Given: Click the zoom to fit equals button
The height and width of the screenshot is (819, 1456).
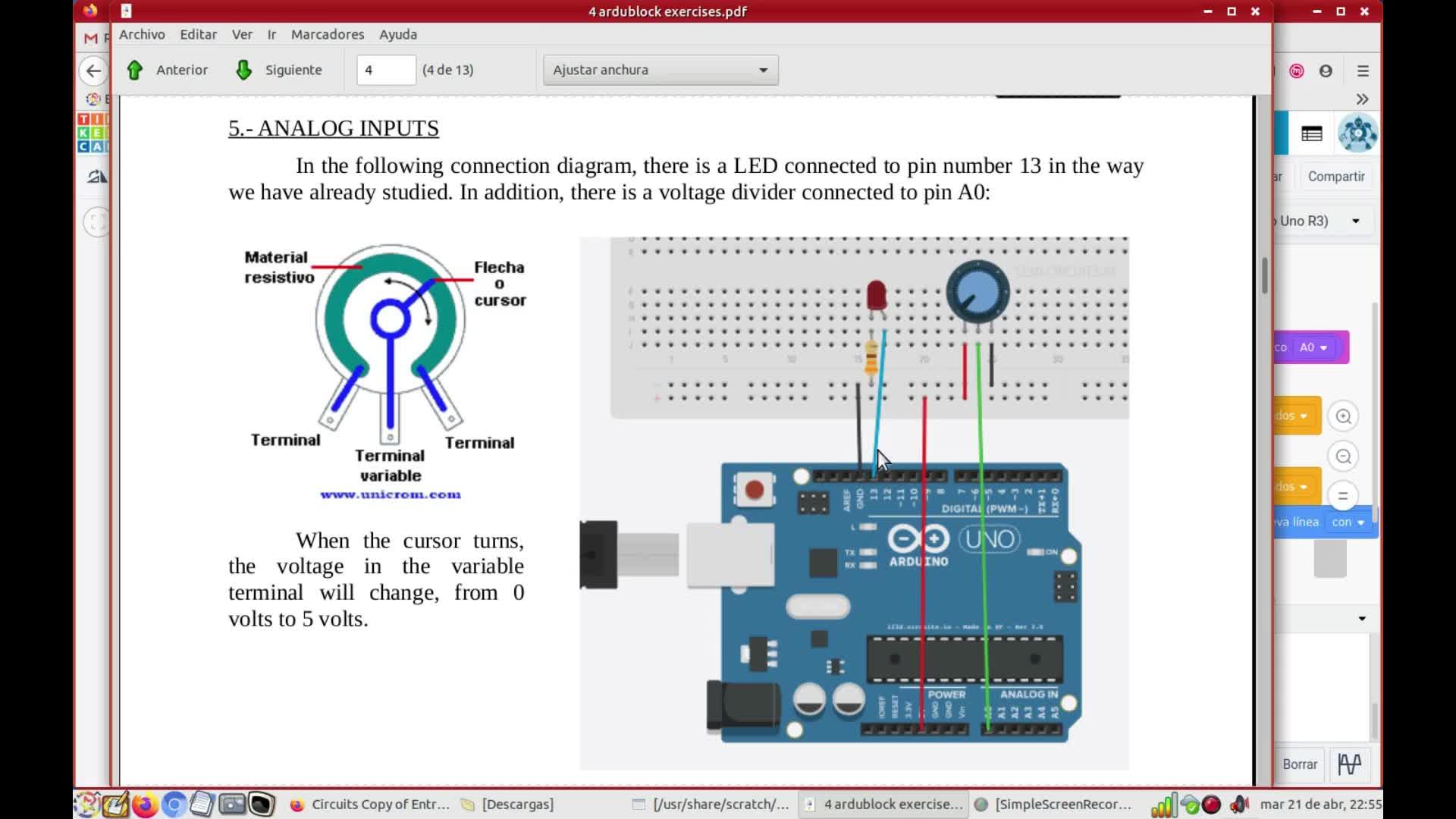Looking at the screenshot, I should tap(1343, 496).
